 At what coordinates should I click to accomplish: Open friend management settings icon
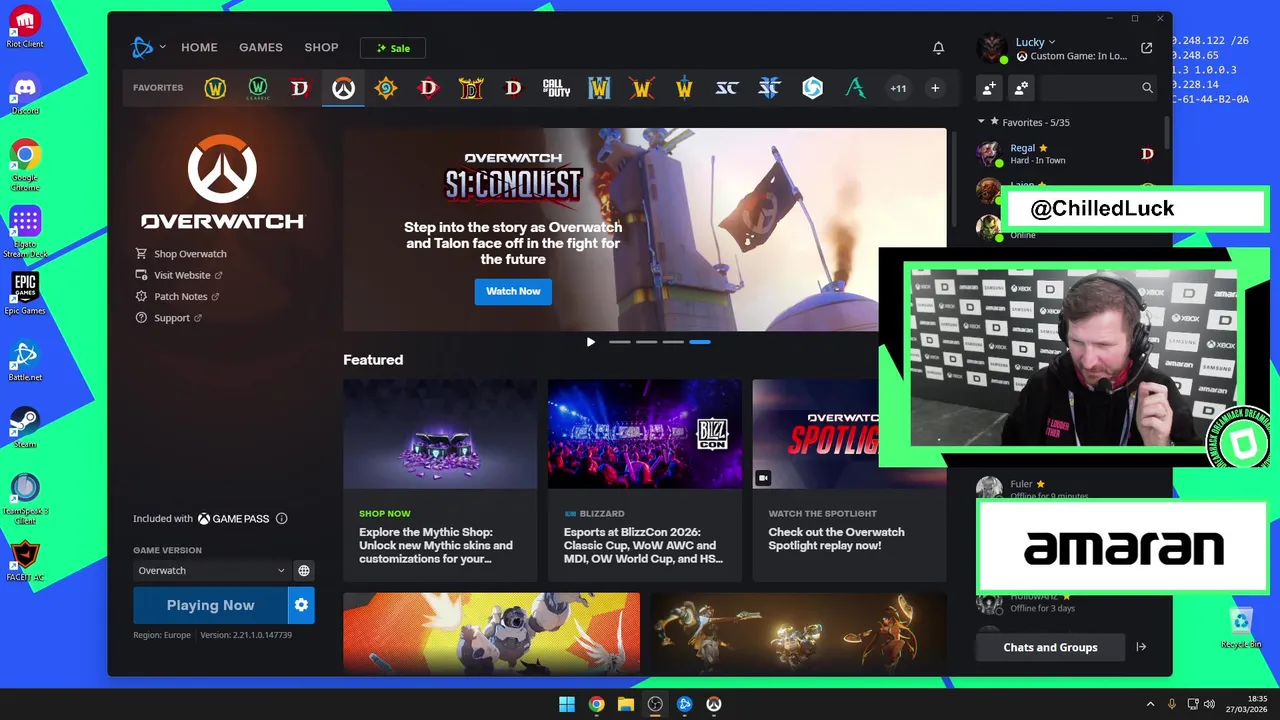1021,88
